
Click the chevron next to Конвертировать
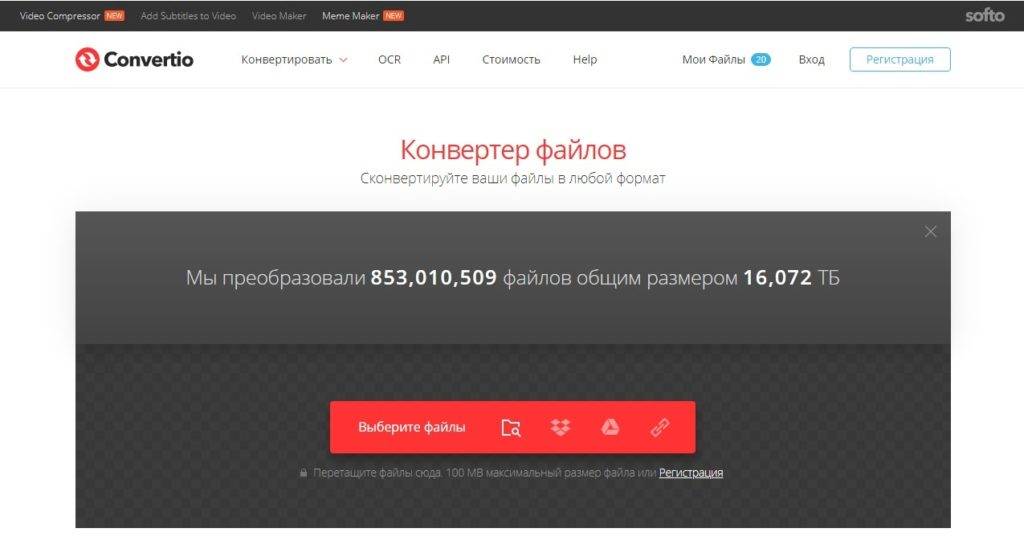pos(343,60)
